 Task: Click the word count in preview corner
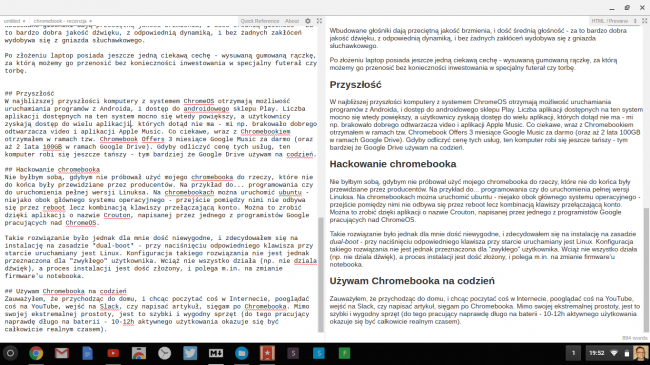(x=635, y=338)
